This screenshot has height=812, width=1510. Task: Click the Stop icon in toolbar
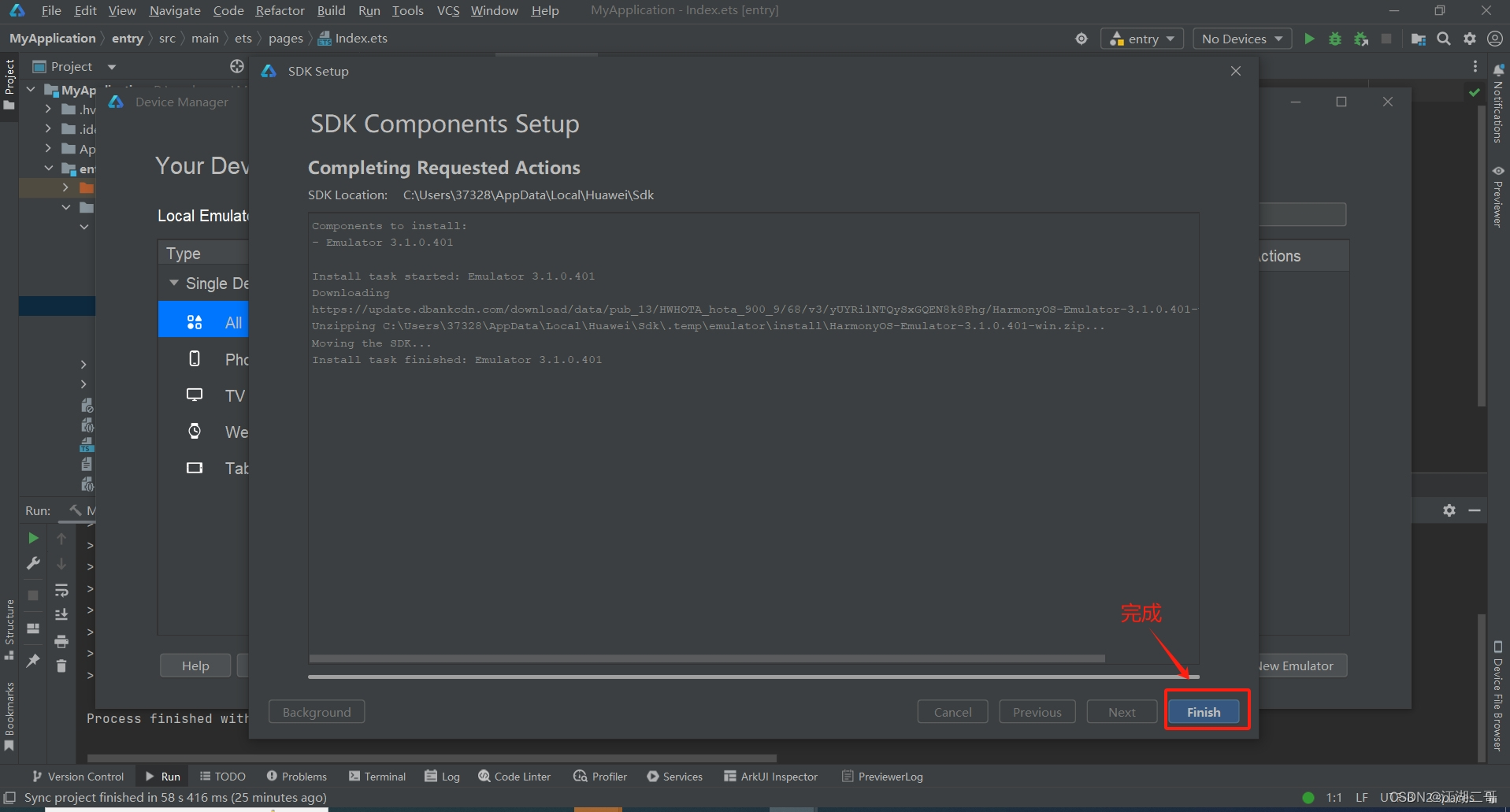click(x=1386, y=39)
